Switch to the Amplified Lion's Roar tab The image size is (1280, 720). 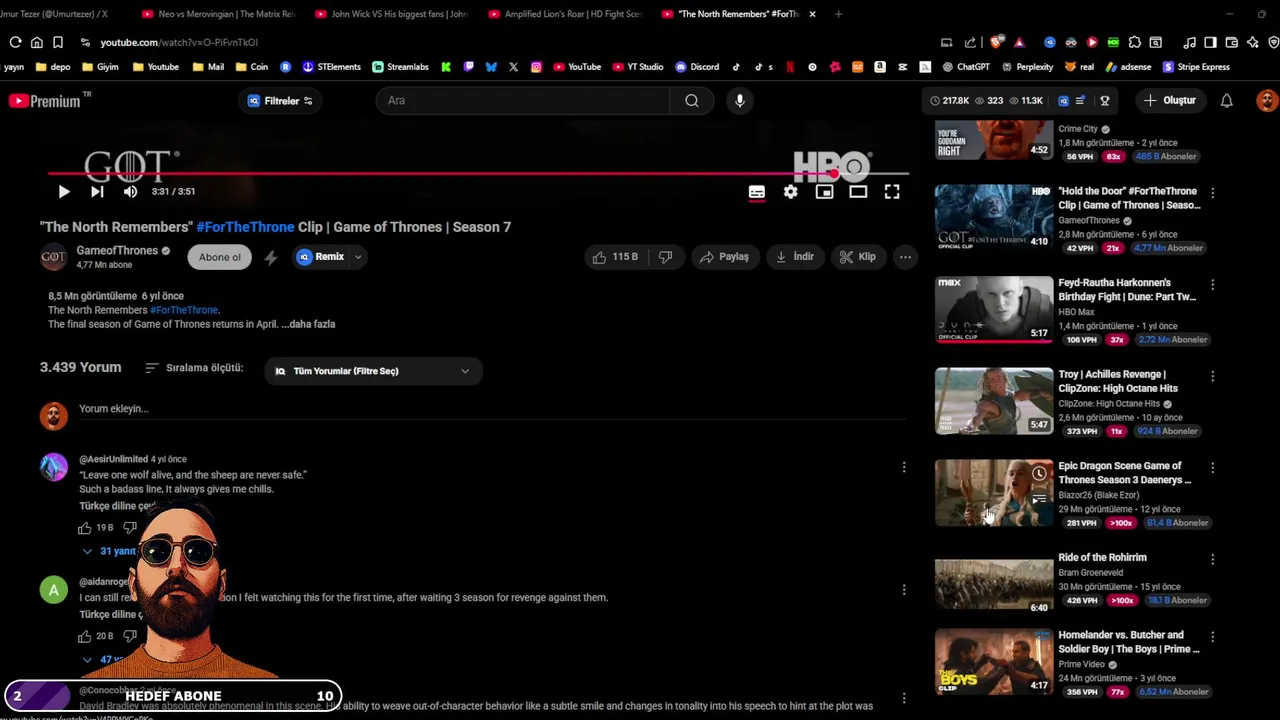[565, 14]
